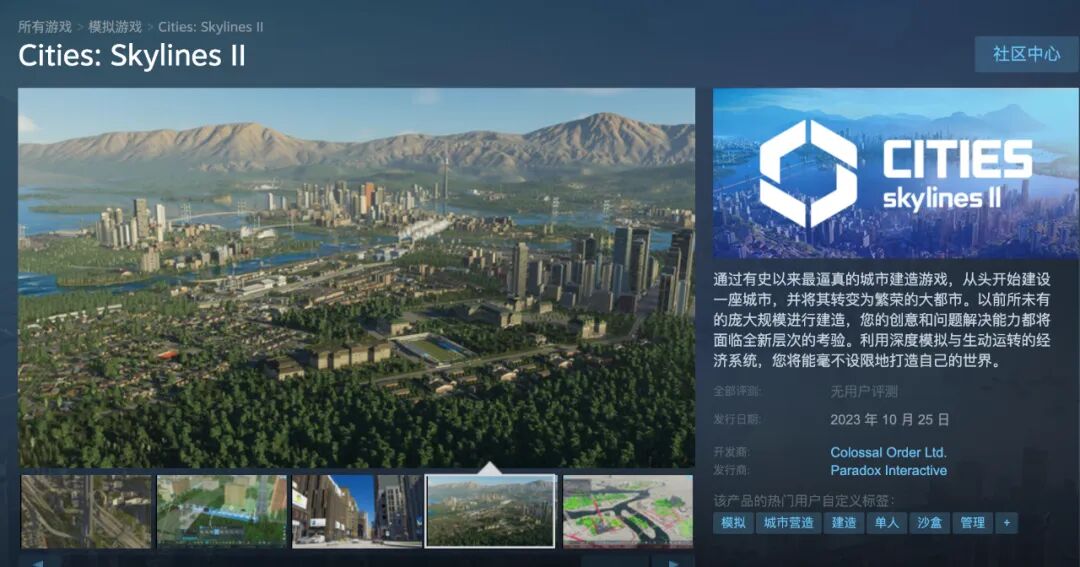1080x567 pixels.
Task: Open the 所有游戏 breadcrumb link
Action: [x=45, y=27]
